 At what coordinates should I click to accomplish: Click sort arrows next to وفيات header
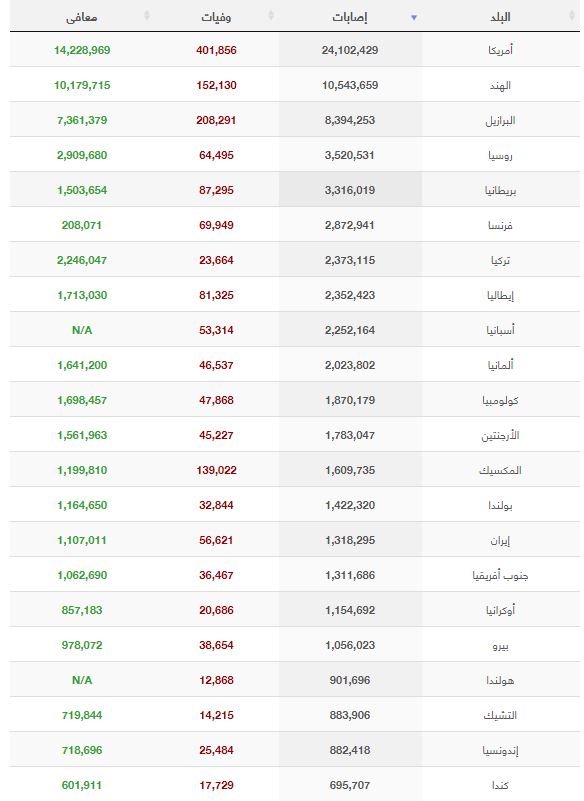[x=271, y=16]
